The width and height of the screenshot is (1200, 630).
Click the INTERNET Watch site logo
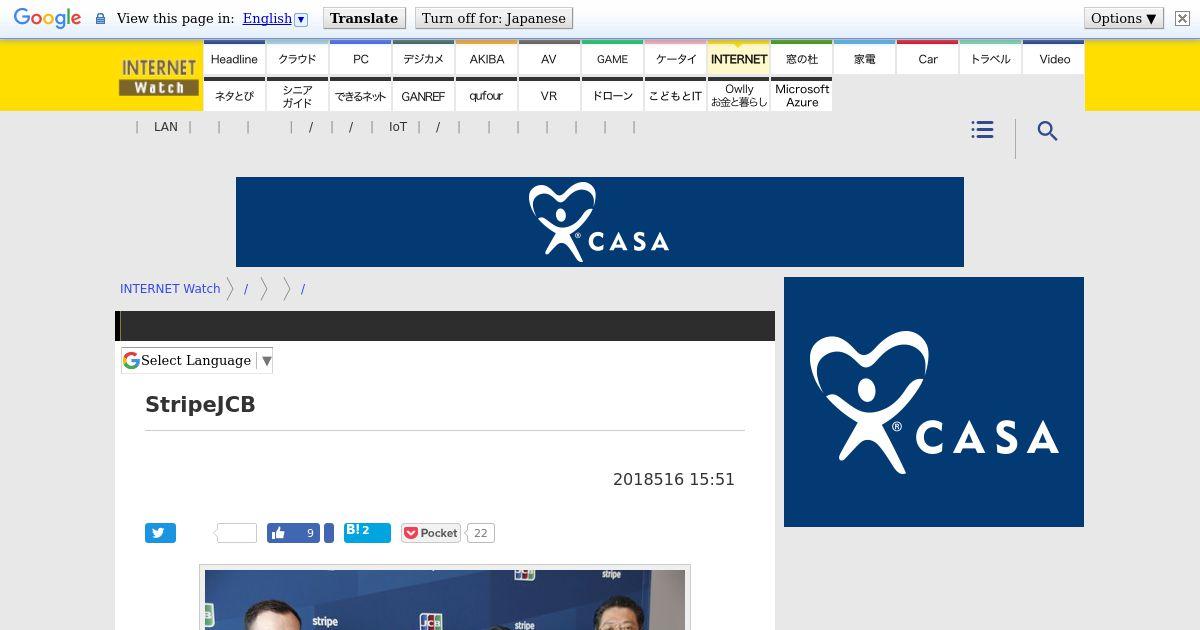coord(159,77)
